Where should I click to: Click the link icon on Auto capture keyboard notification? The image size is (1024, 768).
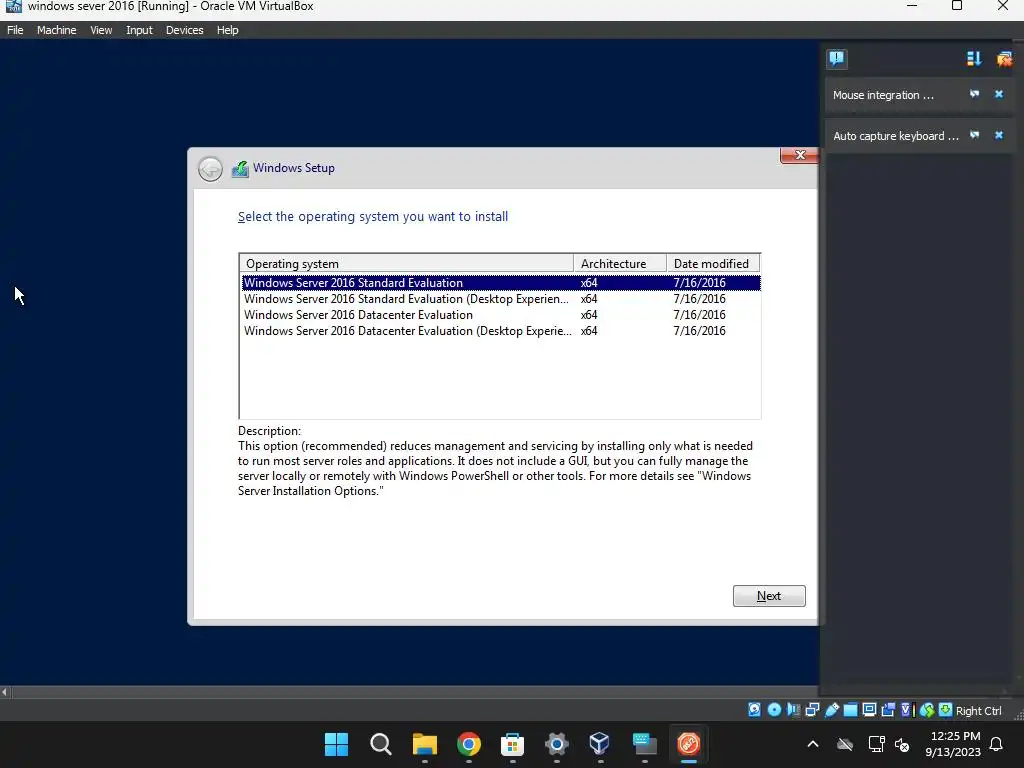(x=974, y=135)
